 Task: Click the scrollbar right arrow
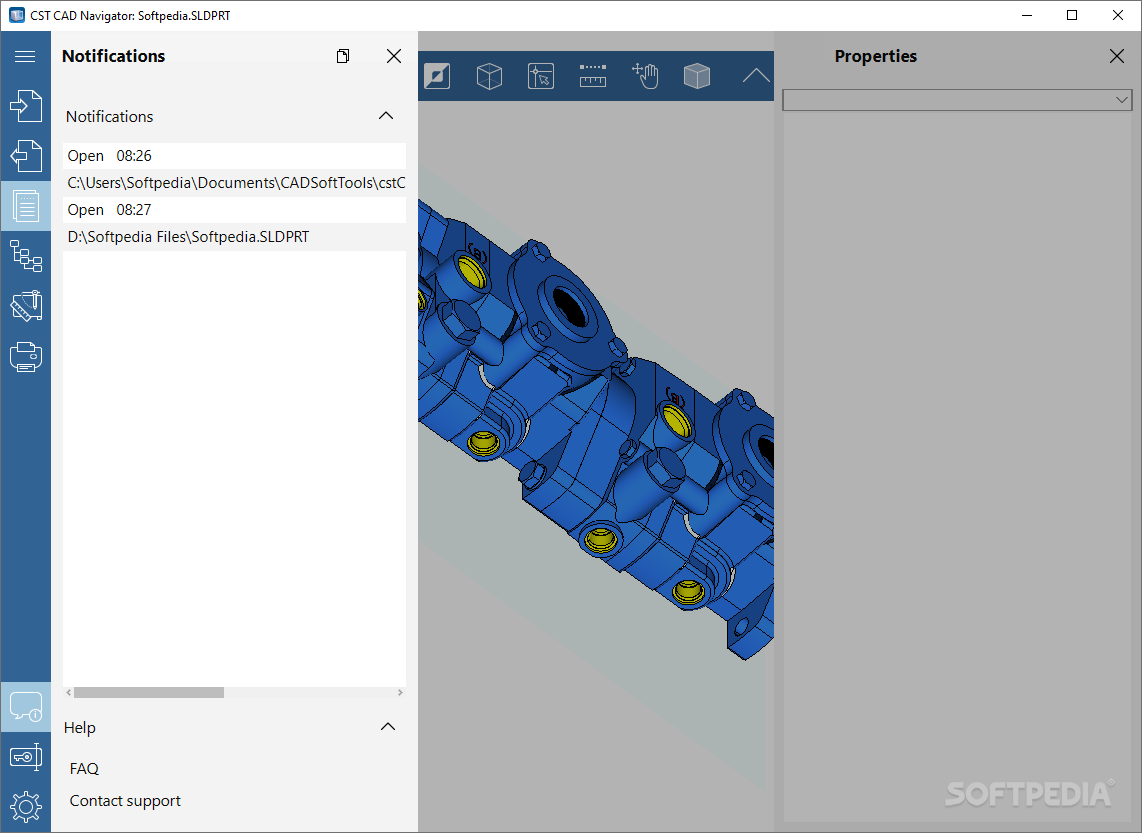400,692
